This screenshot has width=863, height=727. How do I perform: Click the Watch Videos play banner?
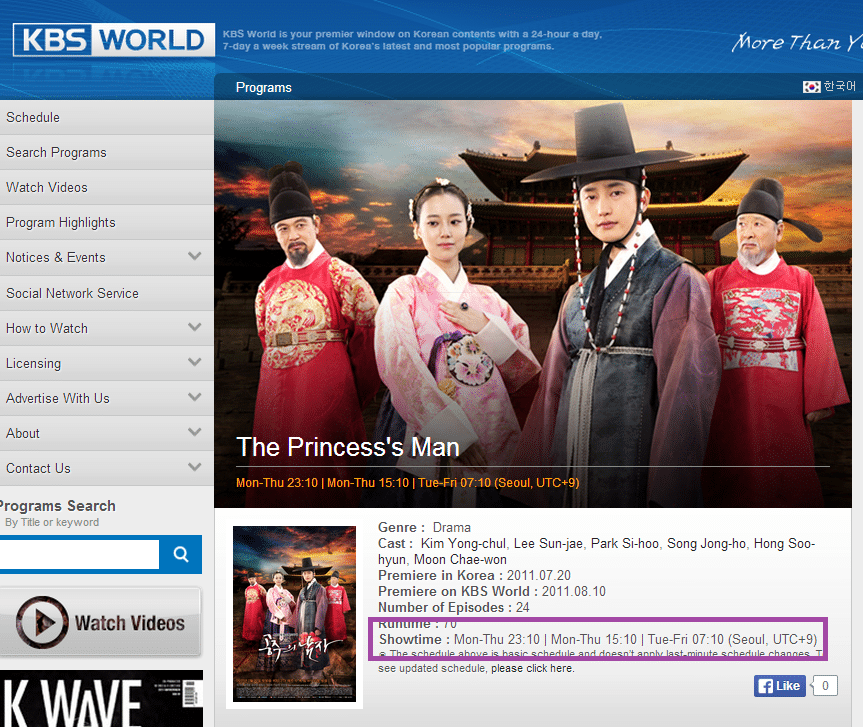[100, 622]
